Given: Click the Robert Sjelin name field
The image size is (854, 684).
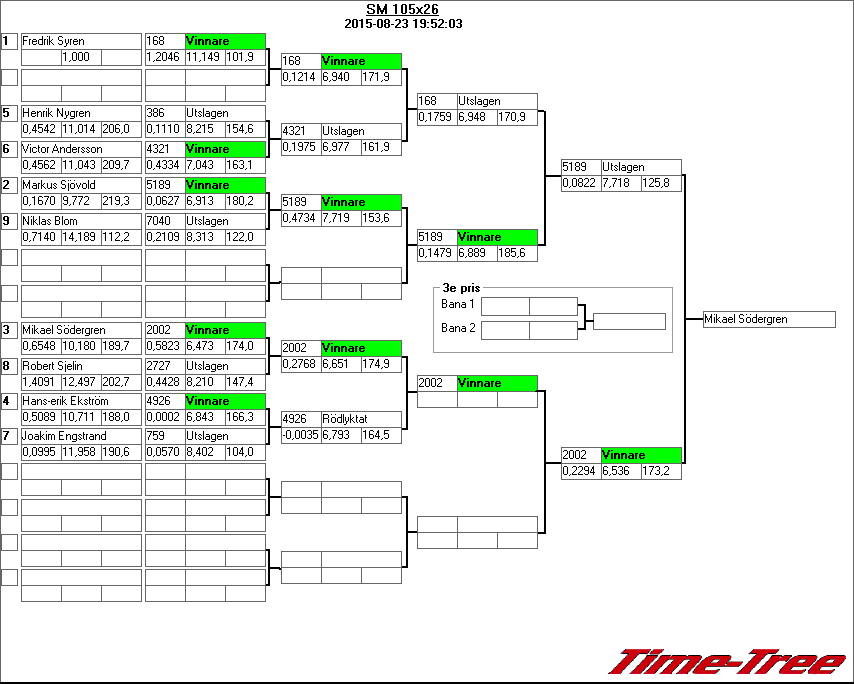Looking at the screenshot, I should point(81,365).
